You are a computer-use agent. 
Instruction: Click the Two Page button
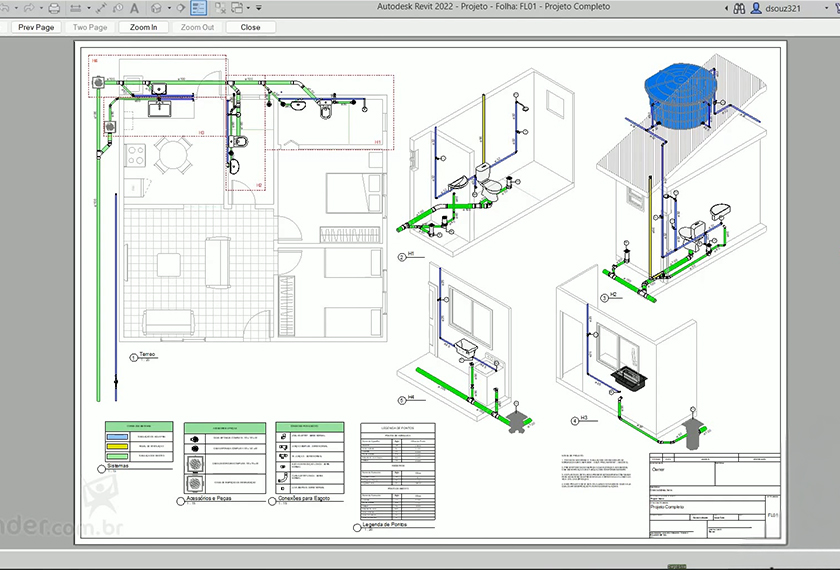coord(90,27)
